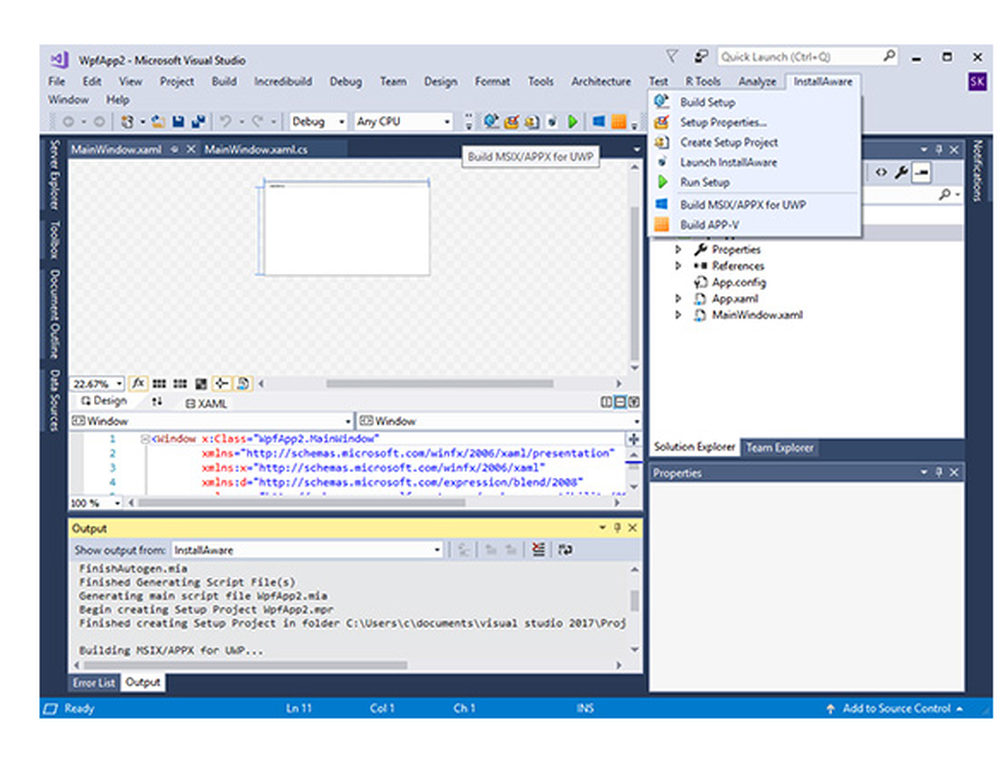Image resolution: width=1000 pixels, height=780 pixels.
Task: Open the 100 % editor zoom dropdown
Action: point(117,503)
